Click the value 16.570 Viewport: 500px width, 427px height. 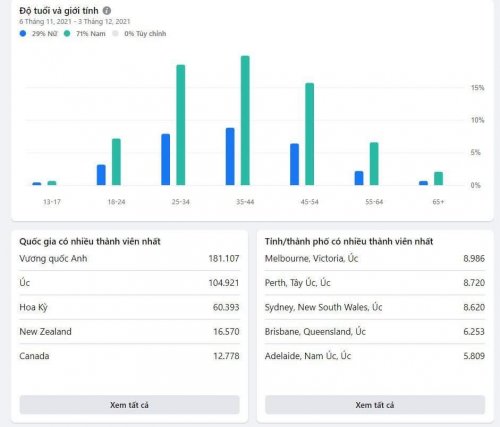tap(226, 332)
